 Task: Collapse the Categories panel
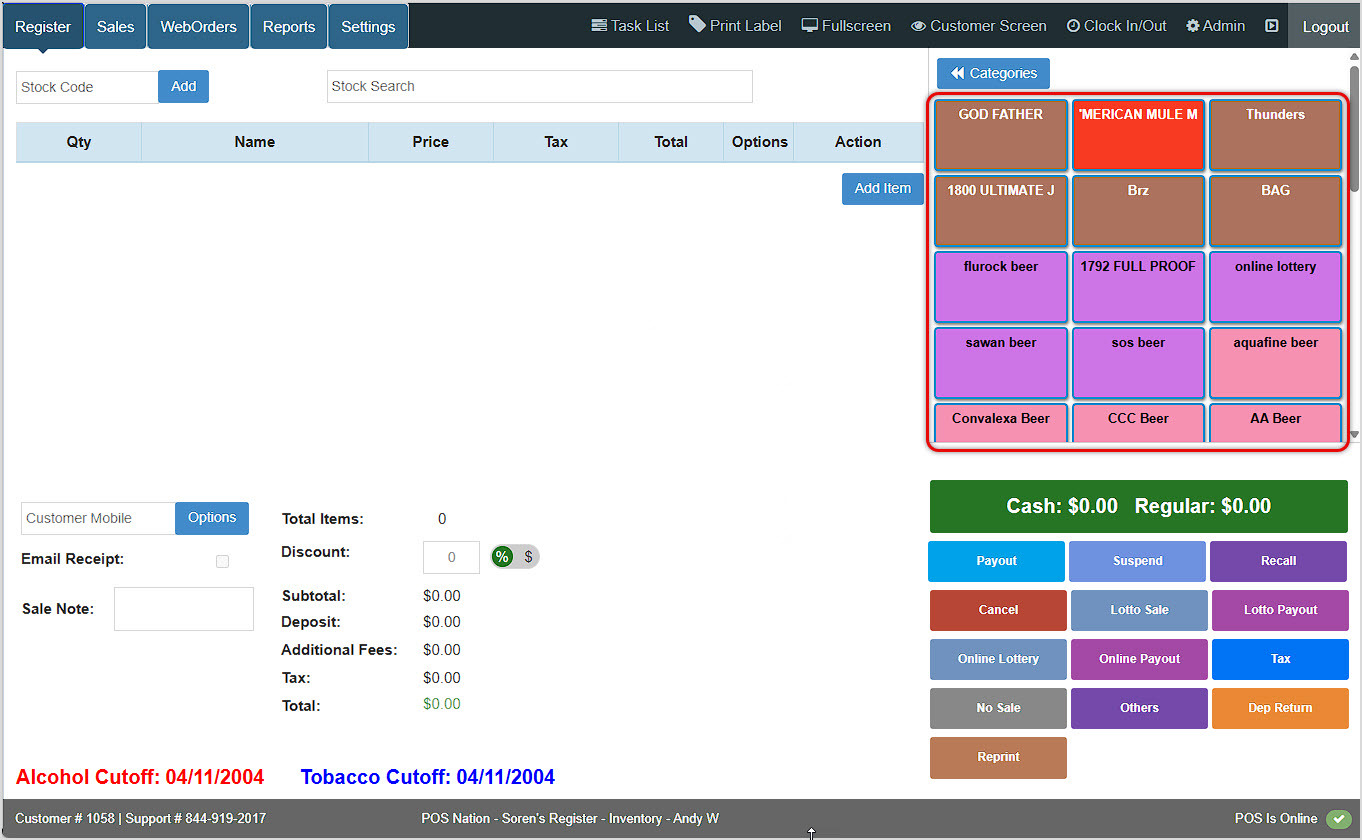click(992, 73)
